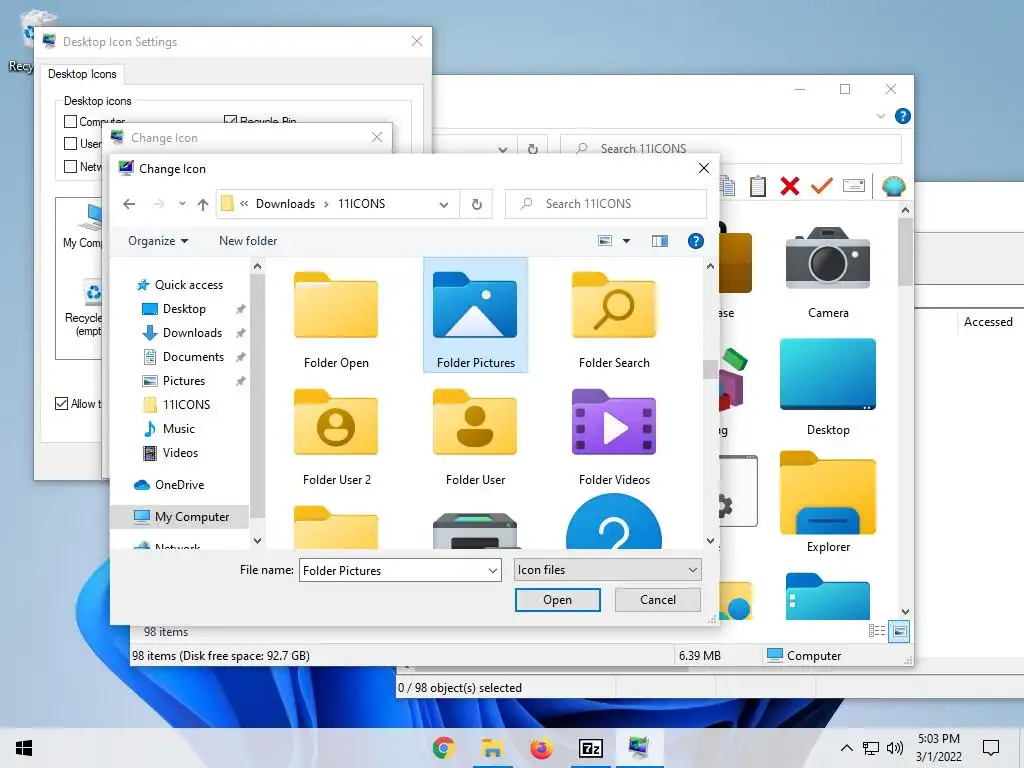Click the File name text field

[x=392, y=570]
